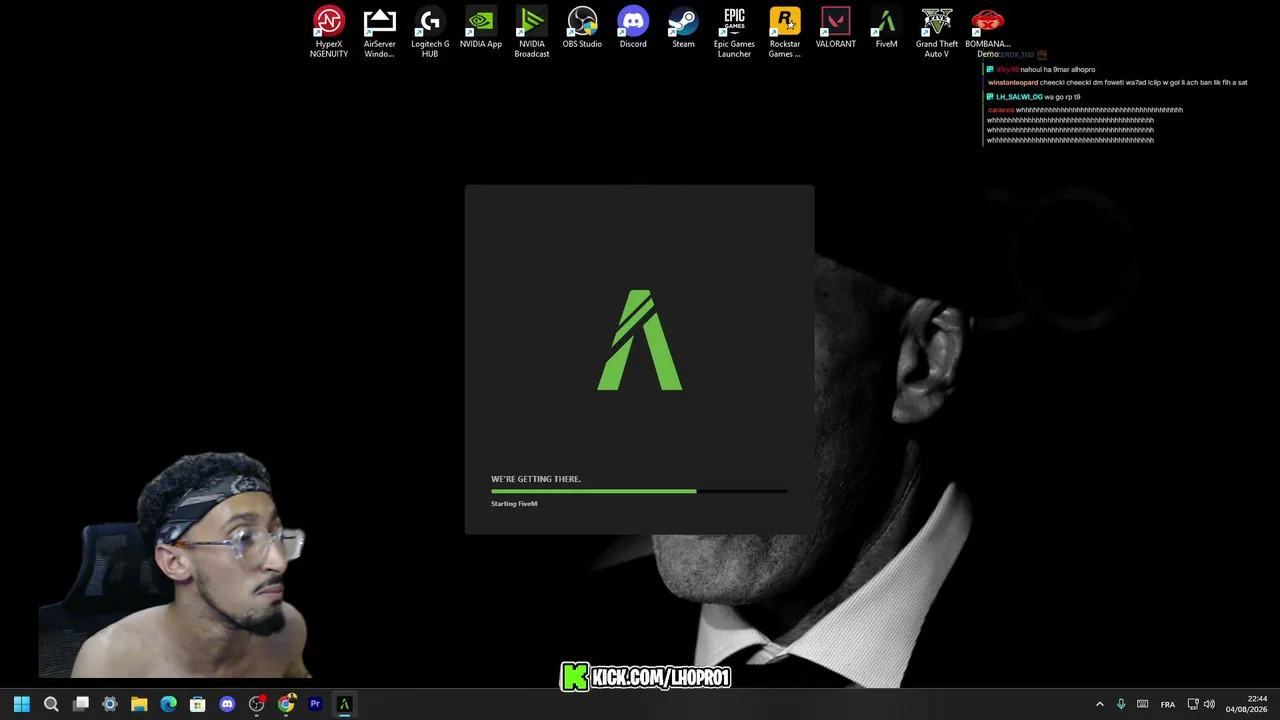Viewport: 1280px width, 720px height.
Task: Switch to OBS Studio on the taskbar
Action: point(257,704)
